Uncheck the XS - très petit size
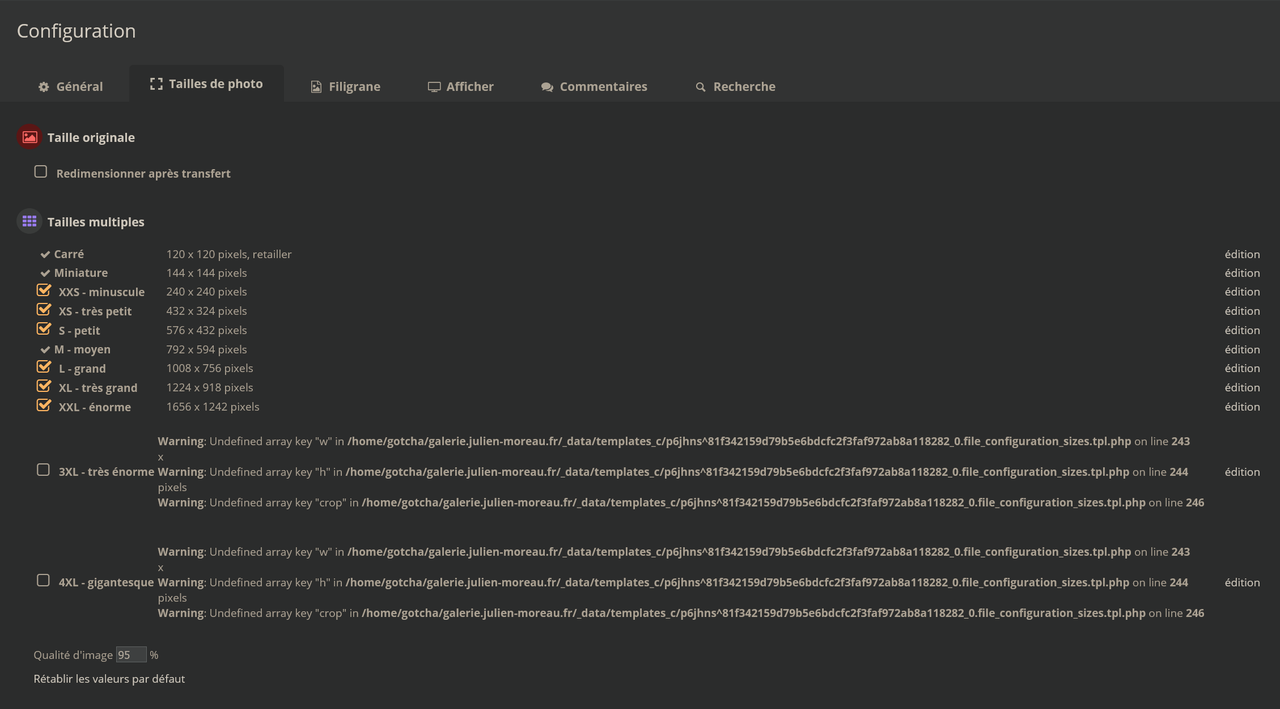Viewport: 1280px width, 709px height. click(43, 309)
